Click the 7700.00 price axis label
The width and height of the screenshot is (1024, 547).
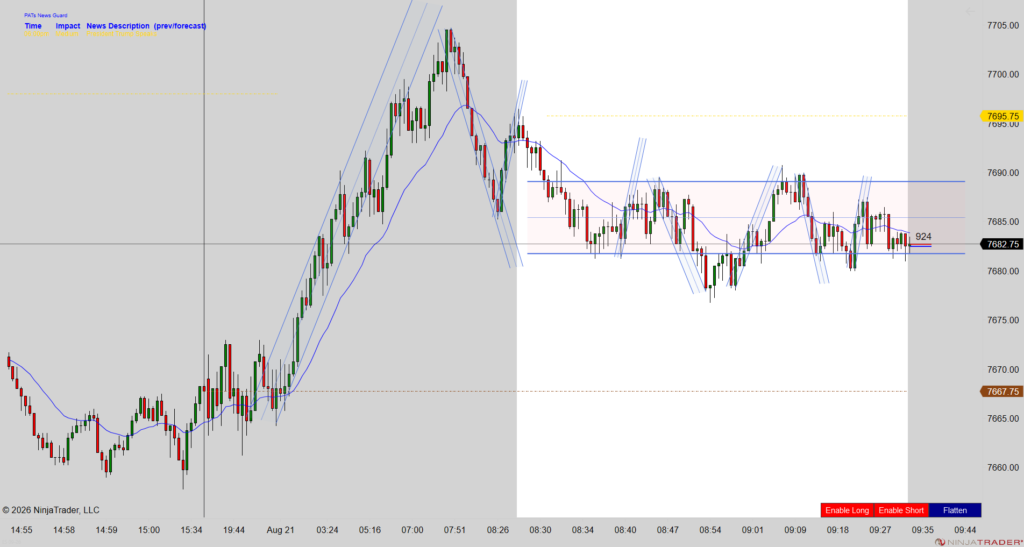coord(1004,74)
